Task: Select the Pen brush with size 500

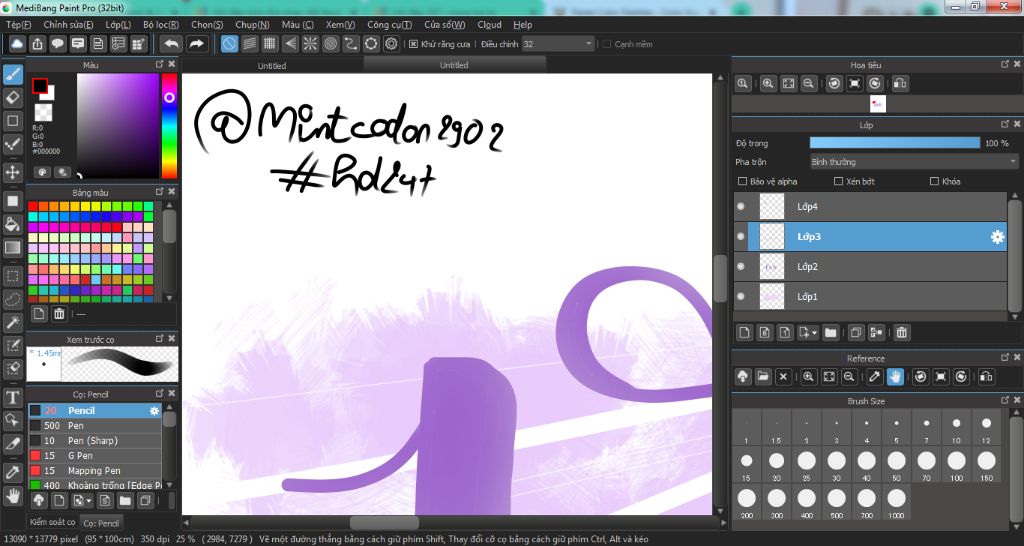Action: point(95,425)
